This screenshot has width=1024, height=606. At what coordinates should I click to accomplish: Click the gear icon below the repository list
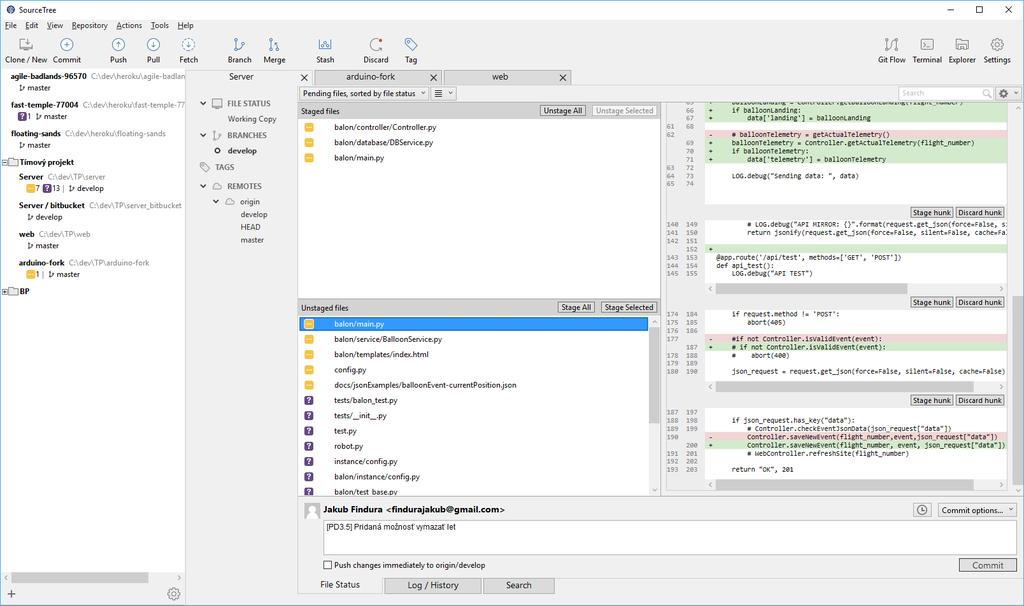coord(174,594)
